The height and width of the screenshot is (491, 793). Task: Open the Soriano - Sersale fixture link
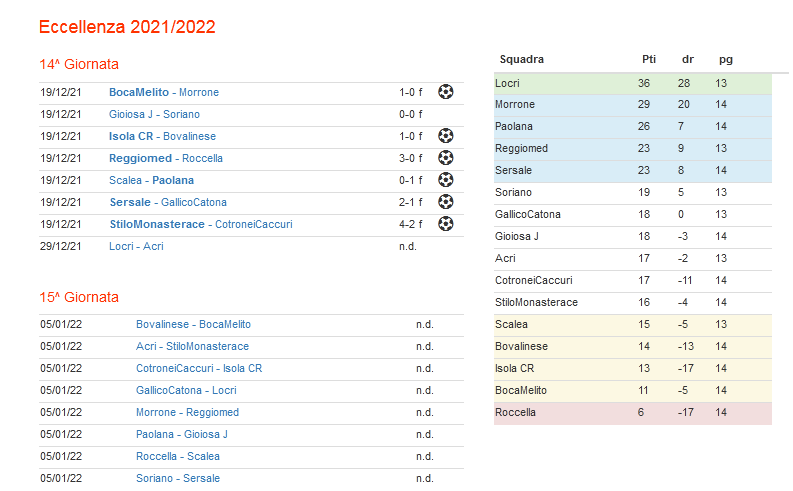coord(178,478)
